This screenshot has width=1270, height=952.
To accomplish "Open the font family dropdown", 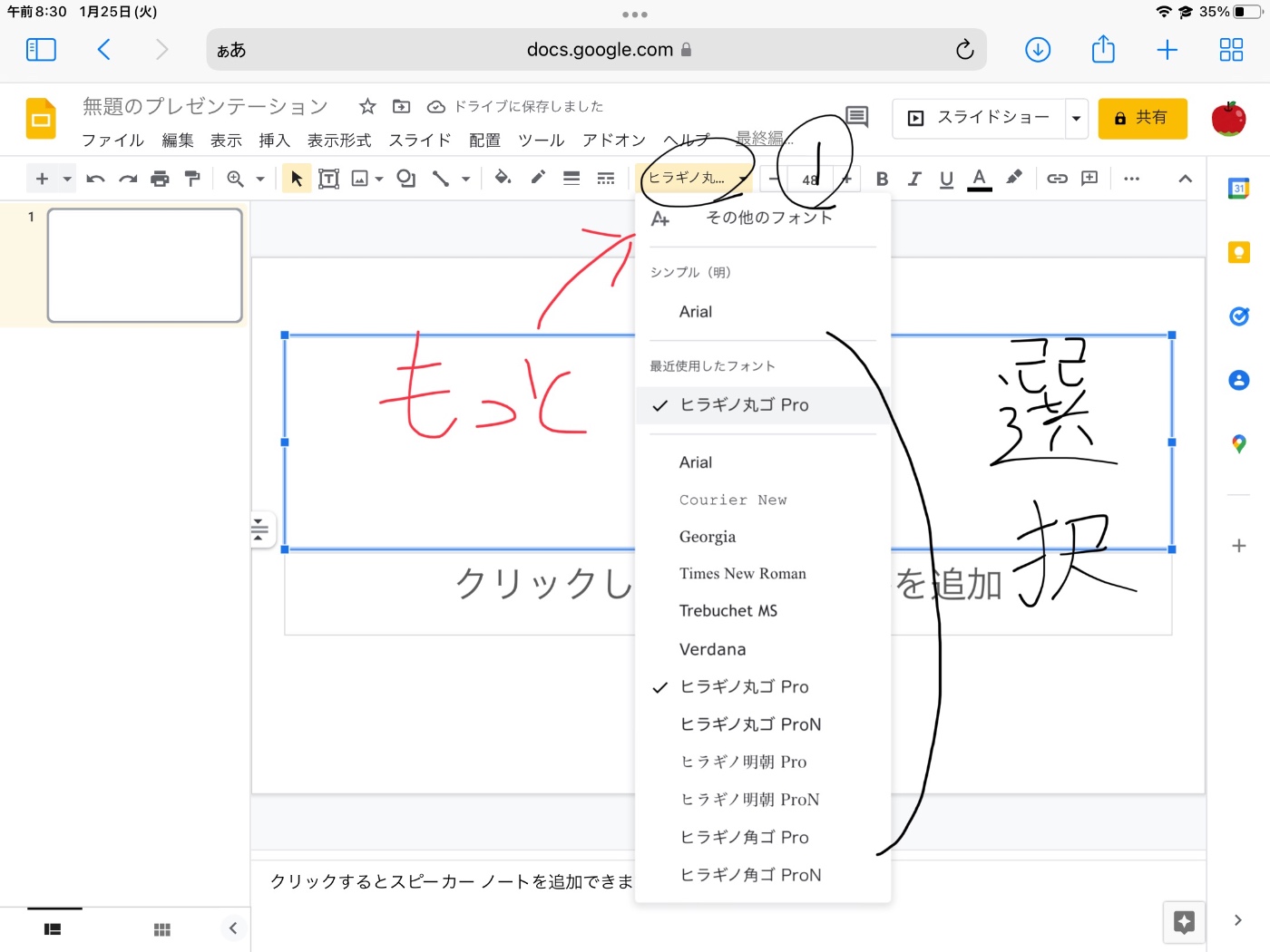I will click(696, 179).
